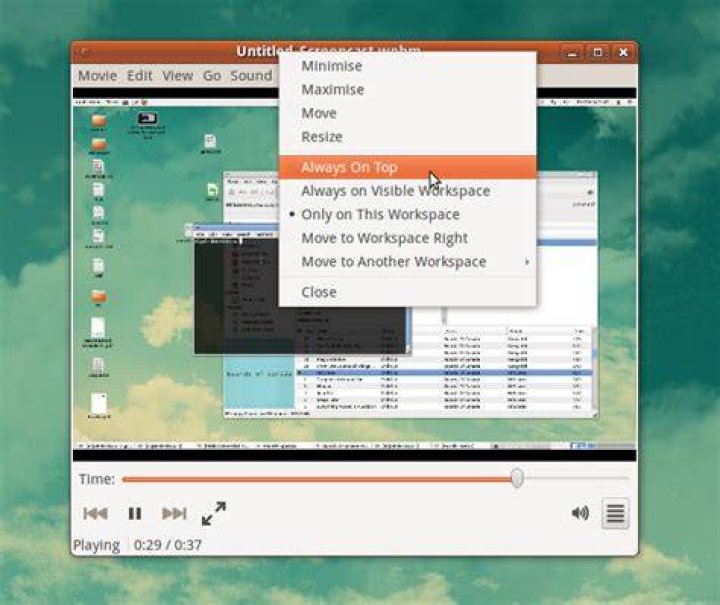
Task: Enable Always on Visible Workspace
Action: 407,191
